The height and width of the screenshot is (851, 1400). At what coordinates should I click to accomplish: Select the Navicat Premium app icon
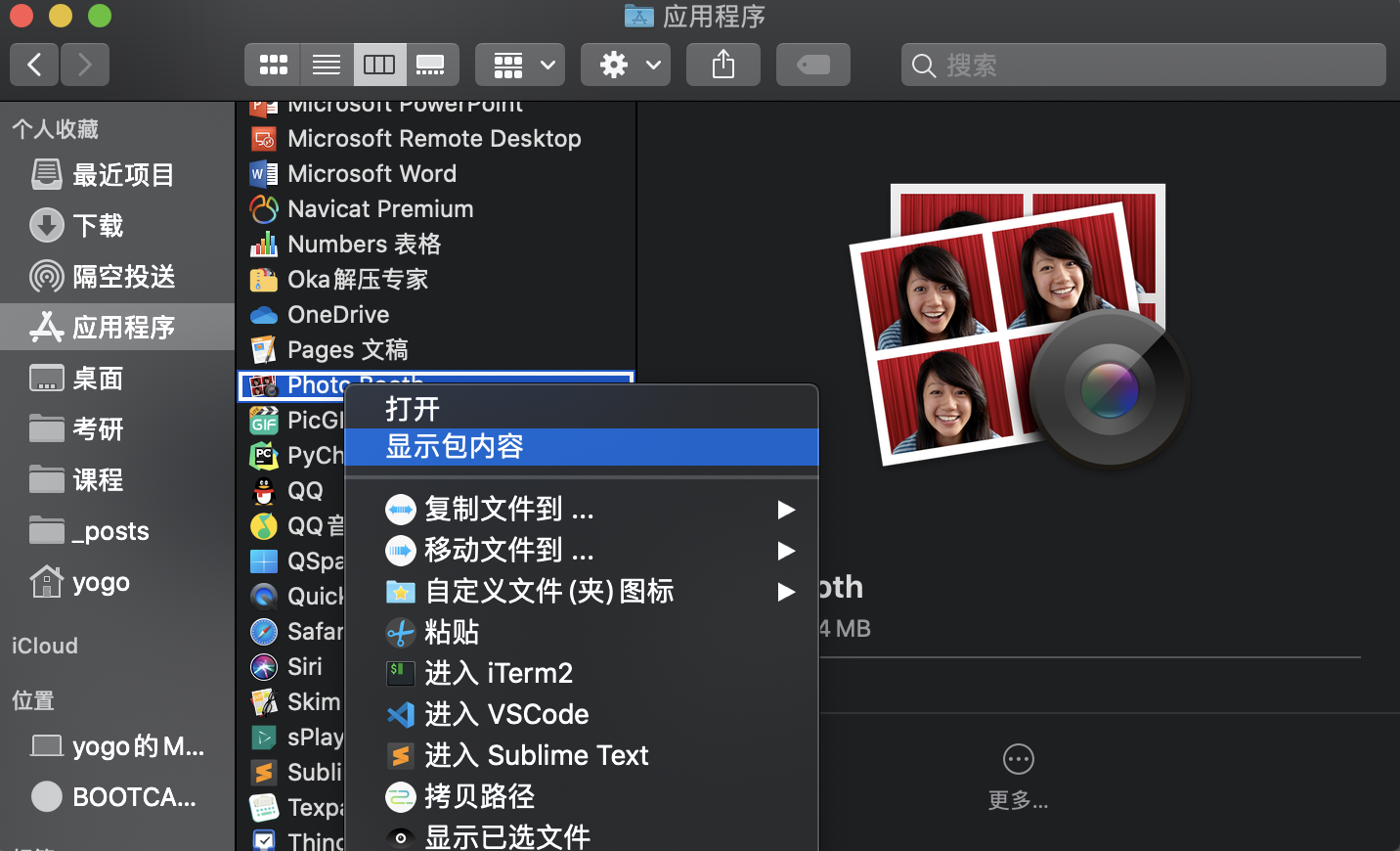[264, 209]
